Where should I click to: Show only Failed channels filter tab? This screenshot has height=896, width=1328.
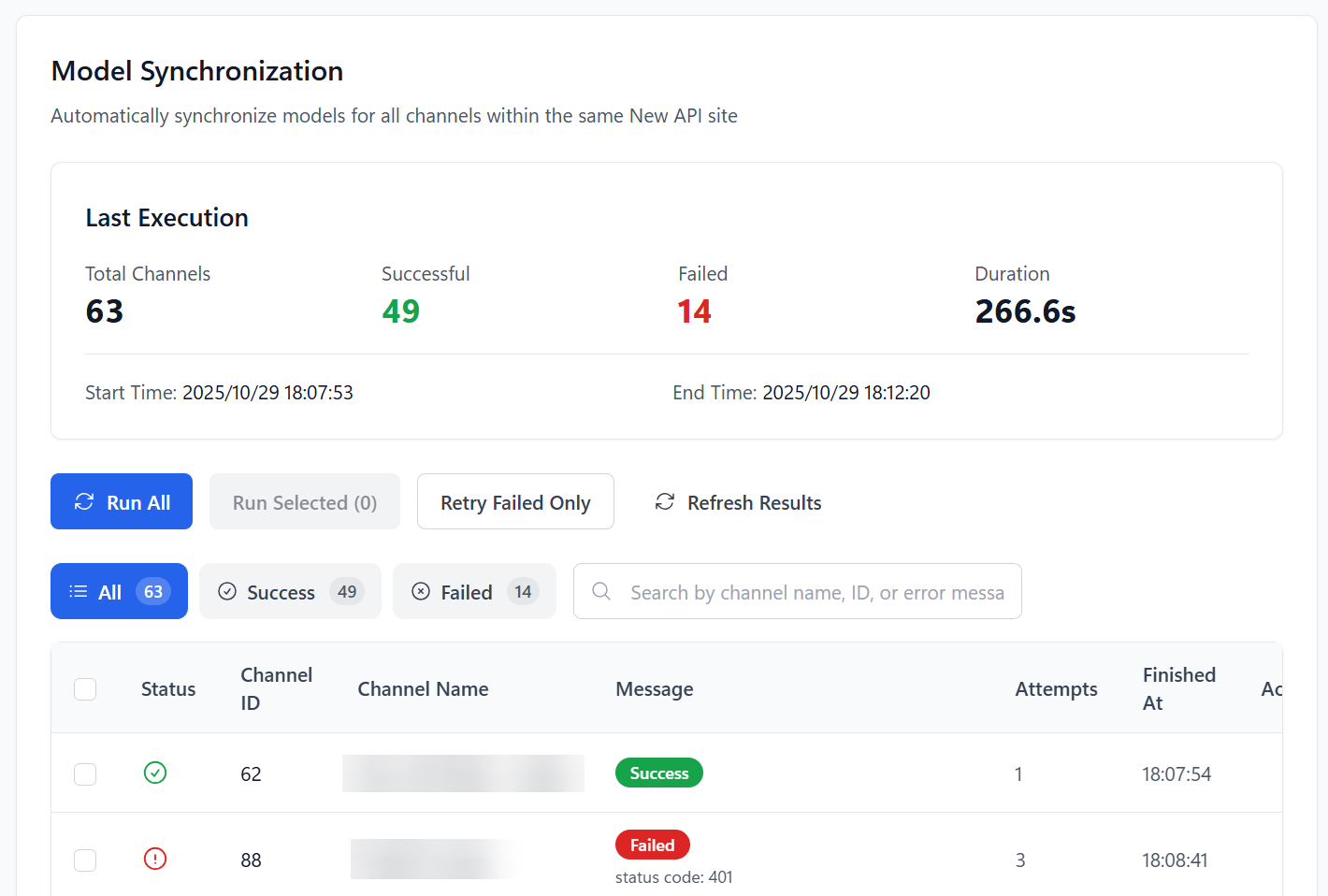point(474,591)
